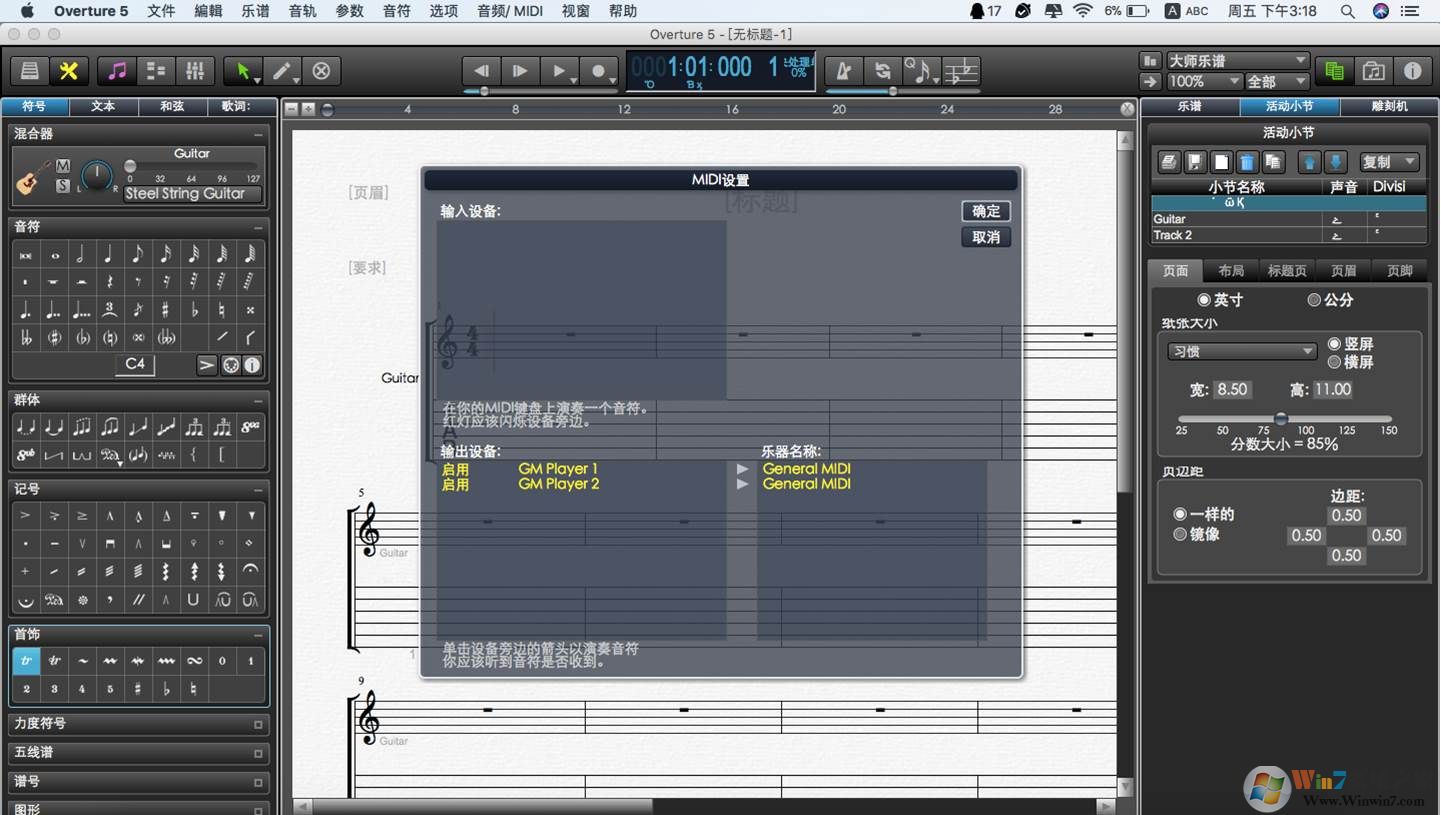Click the pink music note toolbar icon
Image resolution: width=1441 pixels, height=815 pixels.
118,71
